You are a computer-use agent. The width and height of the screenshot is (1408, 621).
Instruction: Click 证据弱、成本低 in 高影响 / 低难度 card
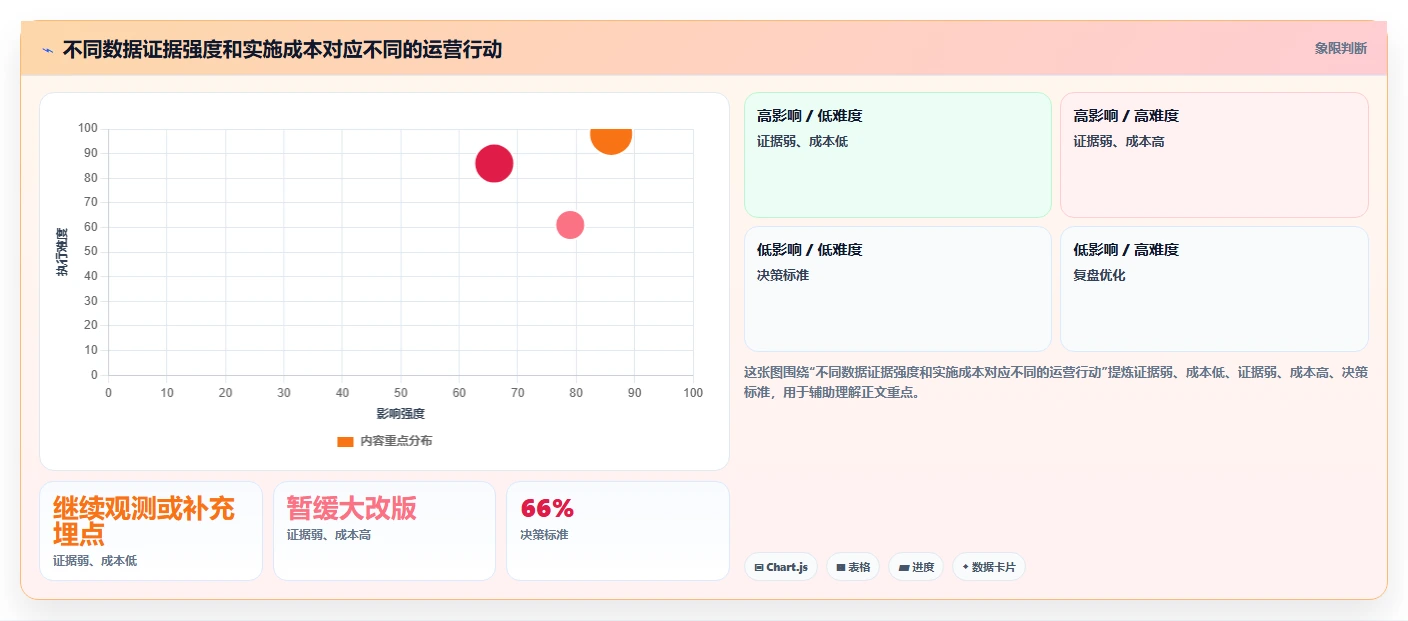point(803,141)
